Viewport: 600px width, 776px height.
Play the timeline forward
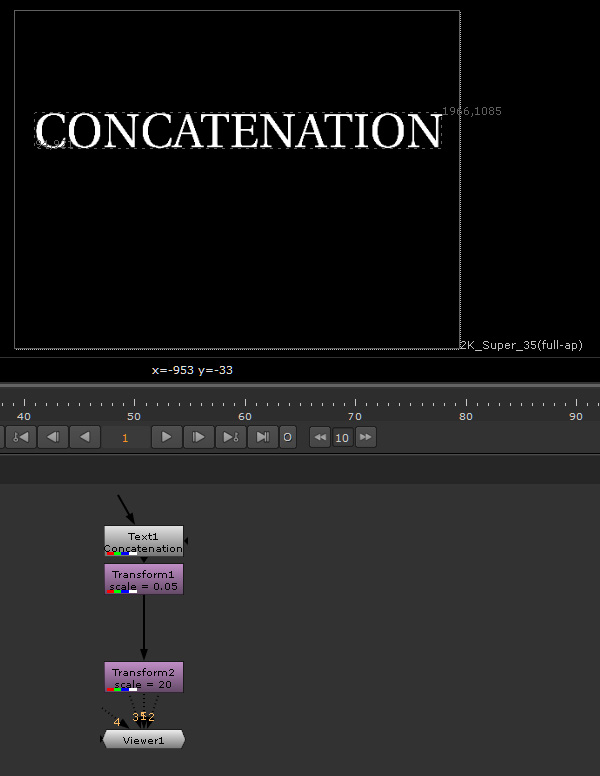click(166, 437)
